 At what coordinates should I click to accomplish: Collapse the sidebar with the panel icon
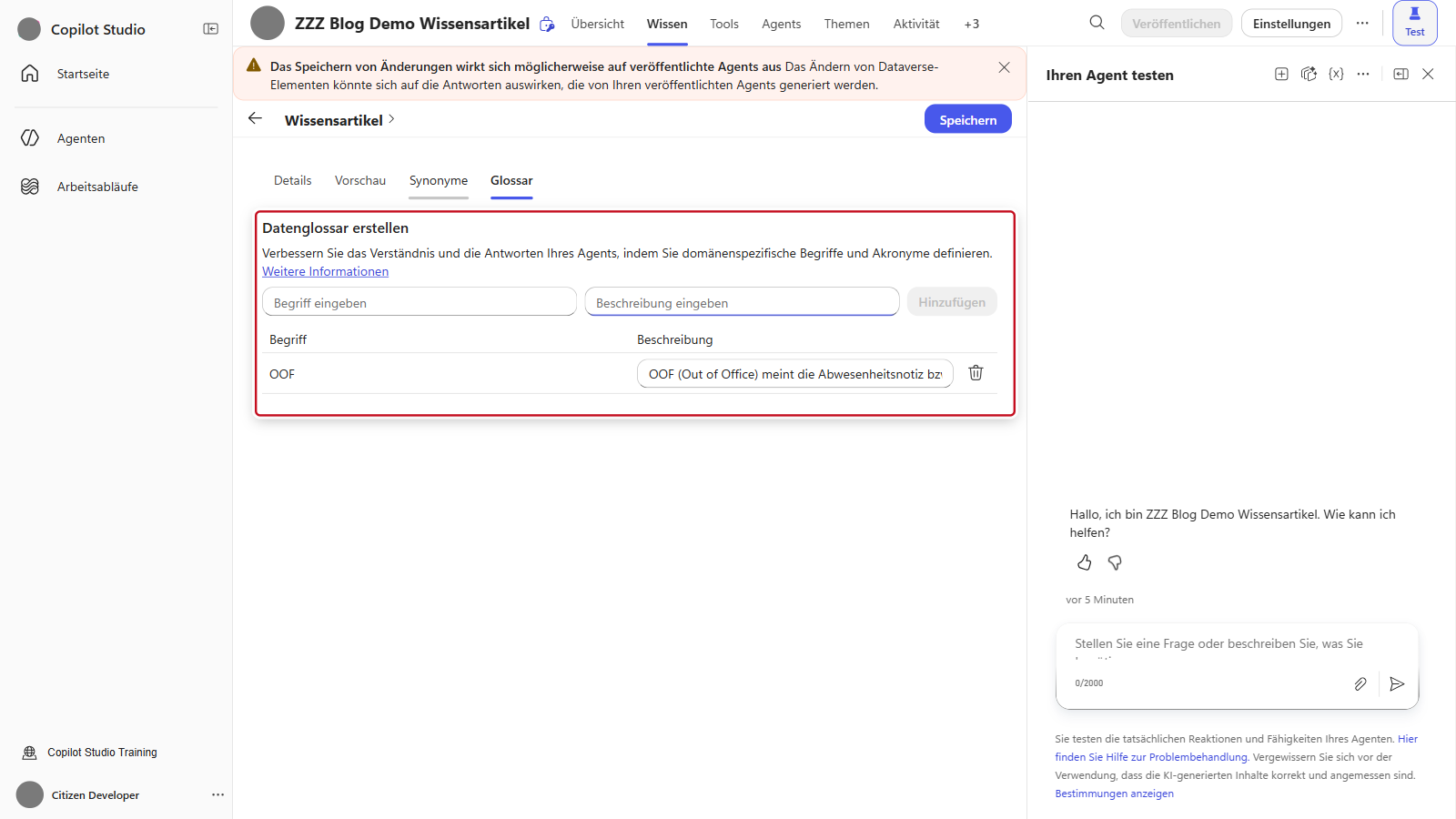(x=210, y=29)
